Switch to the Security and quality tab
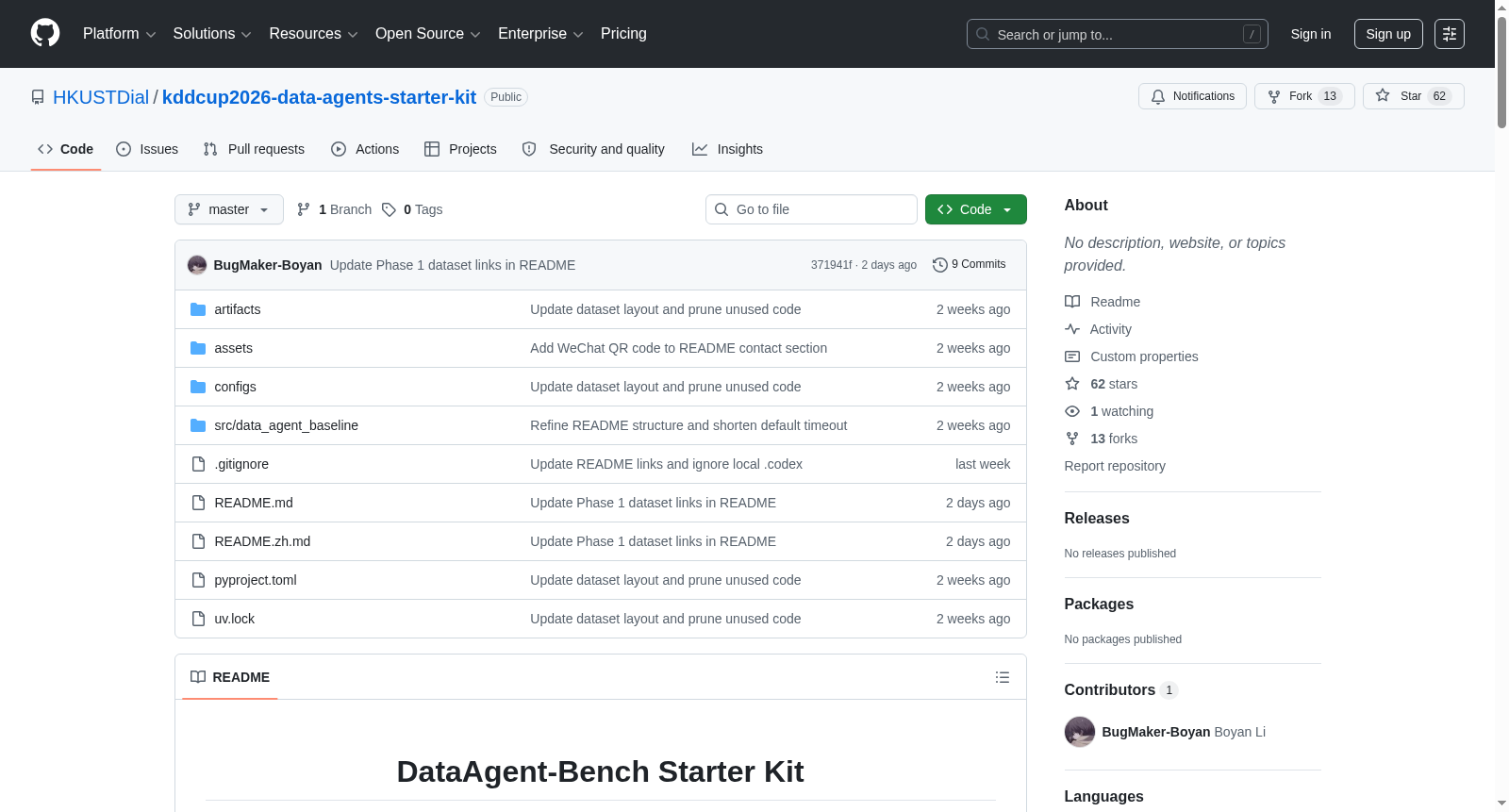The height and width of the screenshot is (812, 1509). (x=593, y=149)
